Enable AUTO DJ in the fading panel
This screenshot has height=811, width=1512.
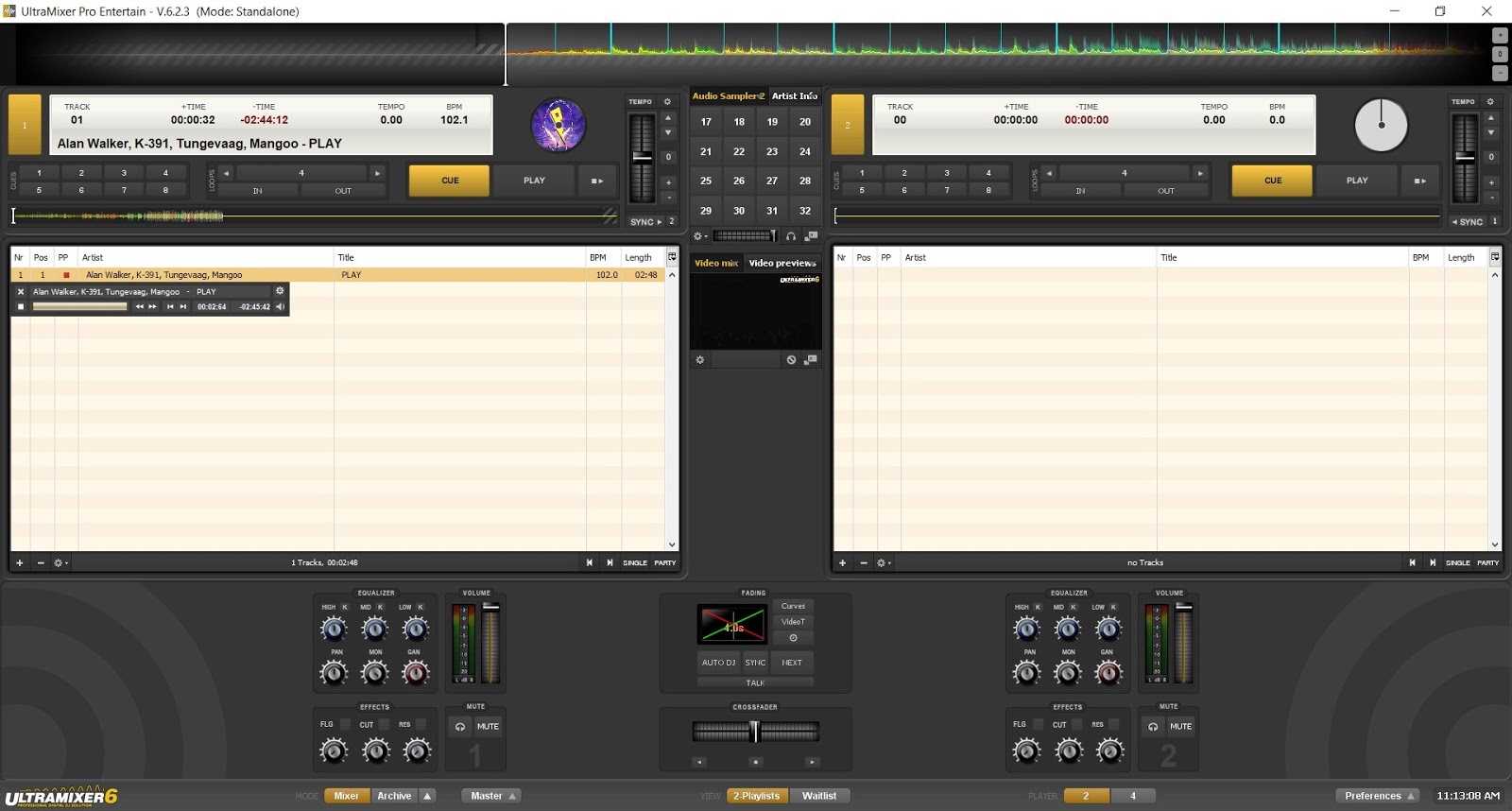point(718,663)
